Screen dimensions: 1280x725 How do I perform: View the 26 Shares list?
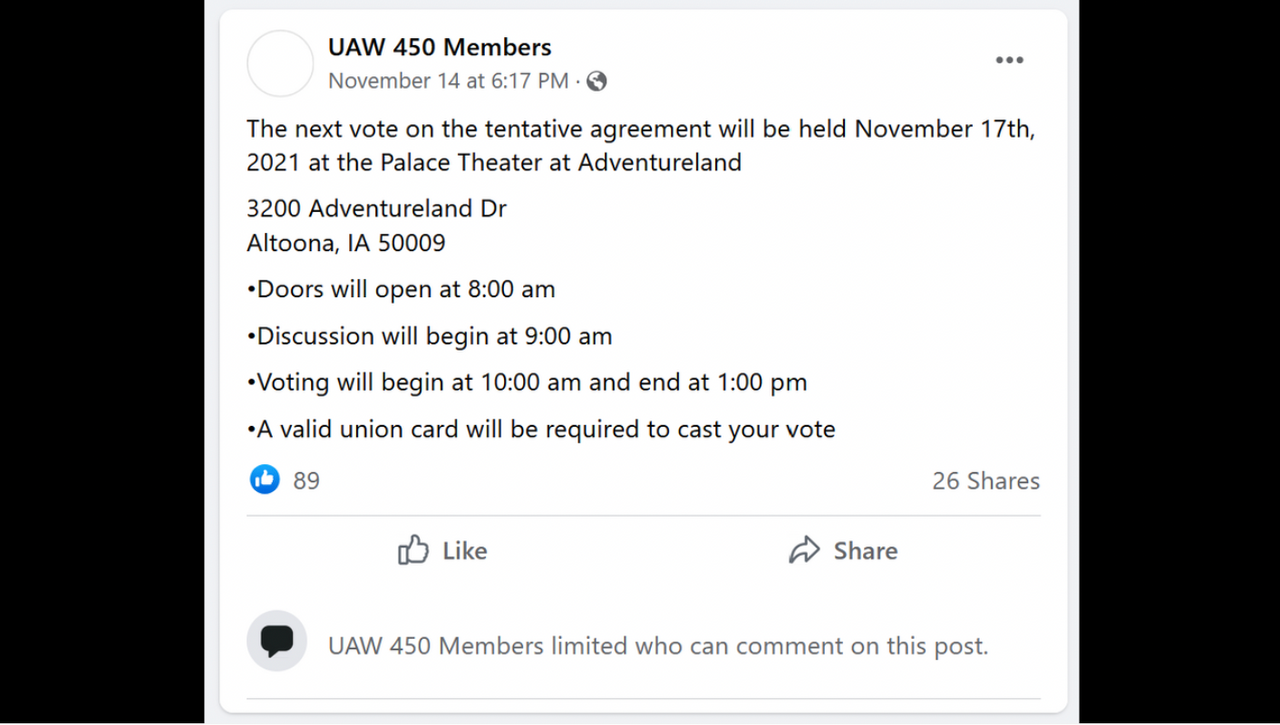(x=985, y=481)
